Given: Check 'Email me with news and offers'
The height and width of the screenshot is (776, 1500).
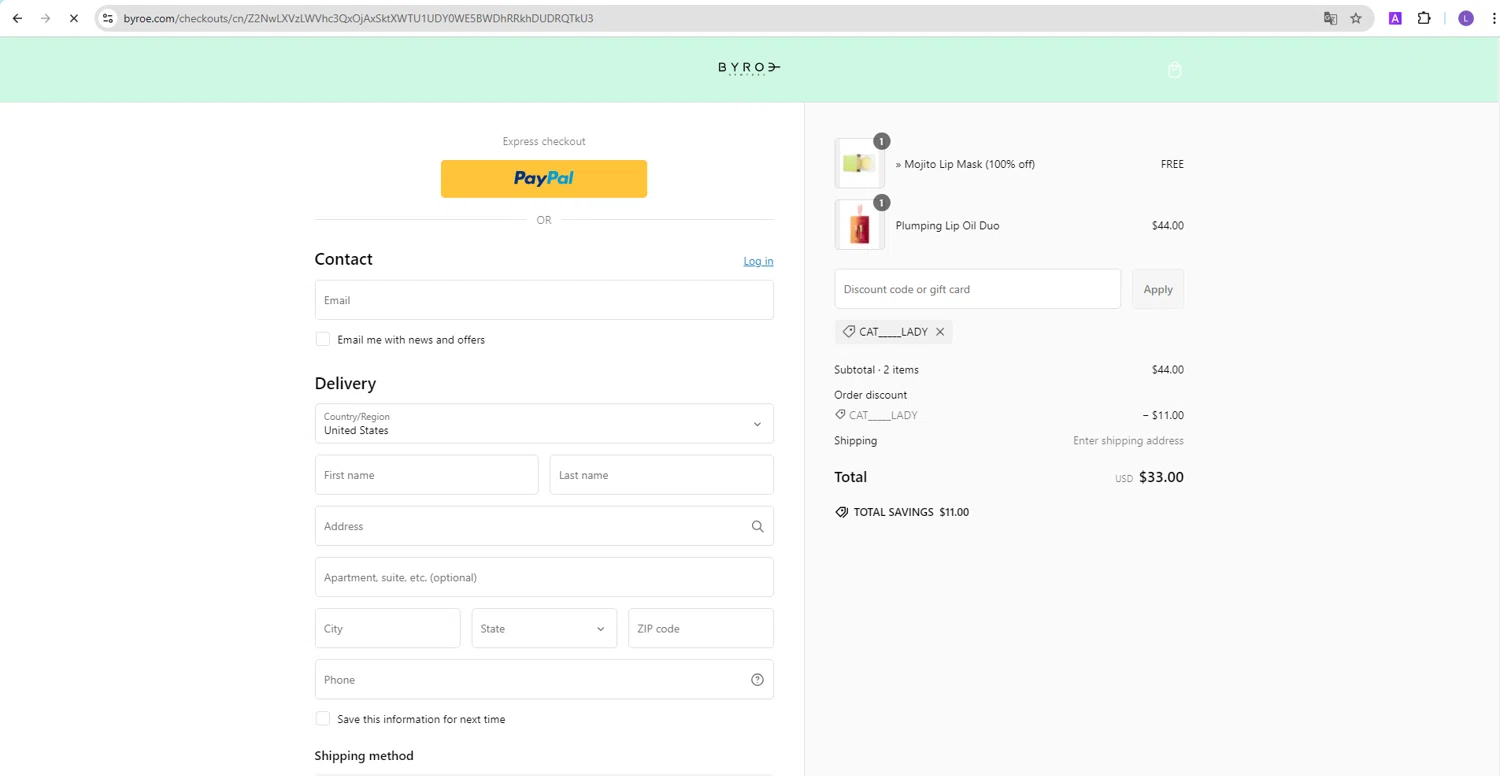Looking at the screenshot, I should tap(323, 340).
